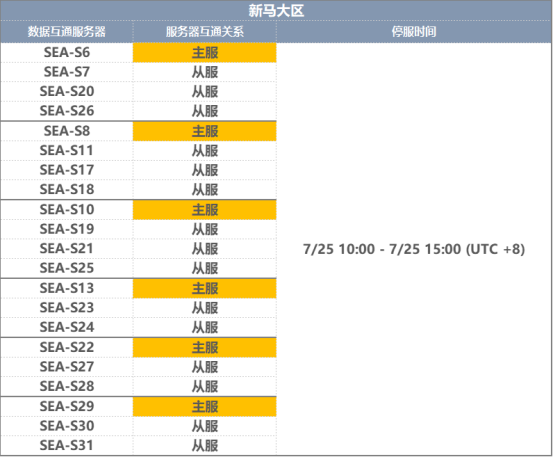The width and height of the screenshot is (554, 457).
Task: Click the 从服 cell beside SEA-S20
Action: (205, 92)
